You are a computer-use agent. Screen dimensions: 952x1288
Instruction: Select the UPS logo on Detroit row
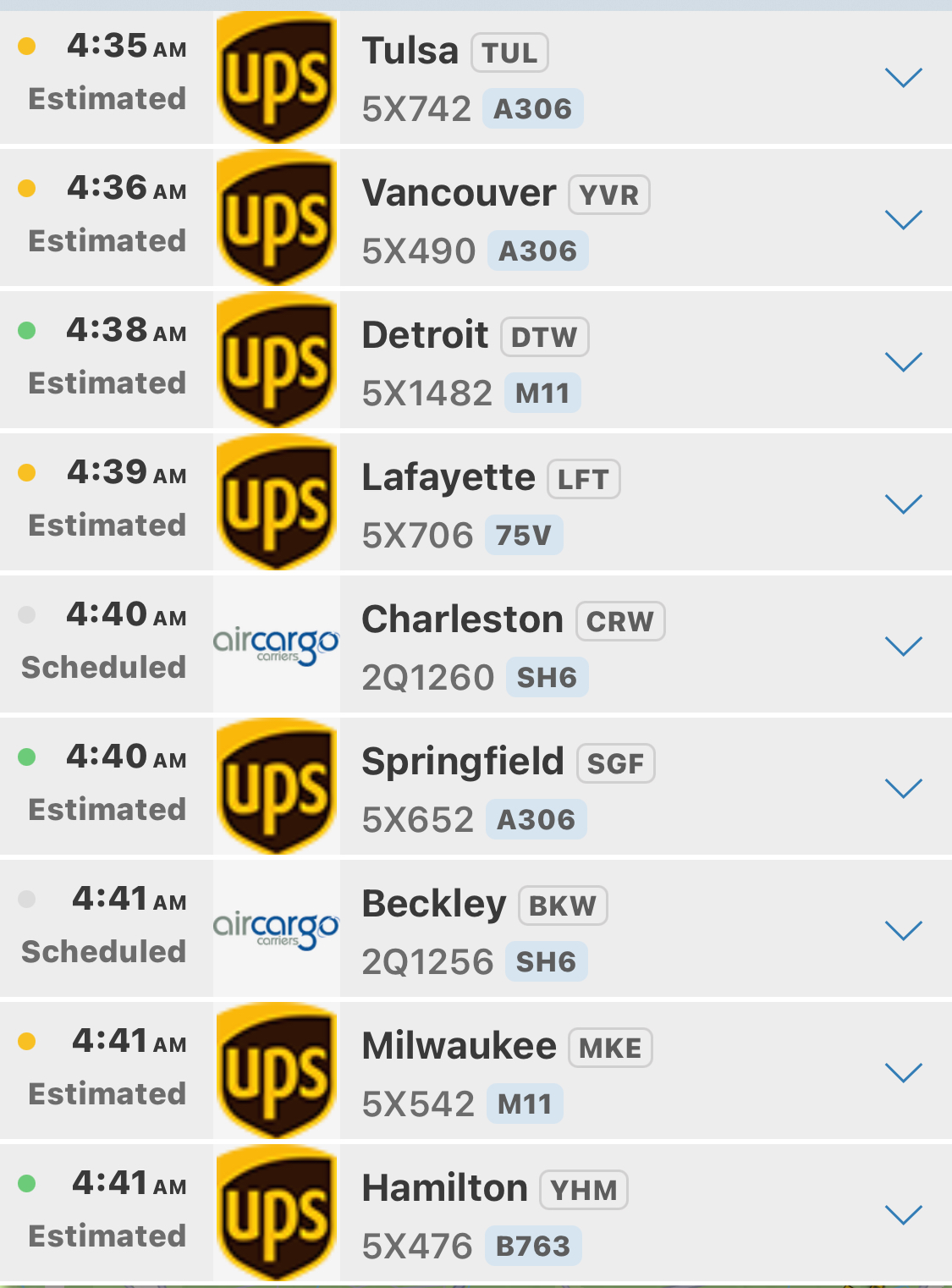point(276,361)
